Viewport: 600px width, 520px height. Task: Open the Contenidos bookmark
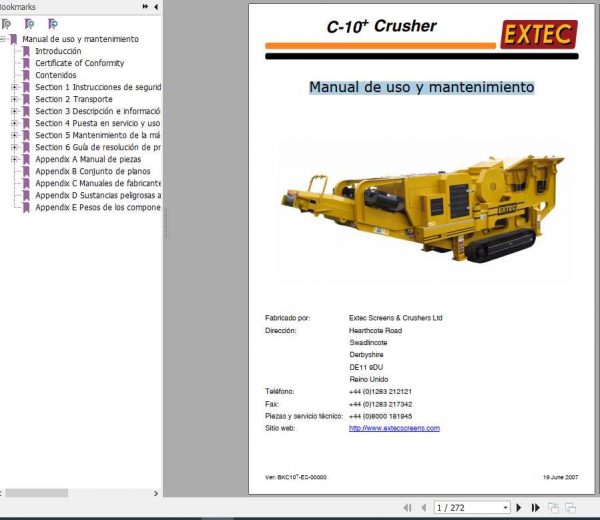pos(55,75)
